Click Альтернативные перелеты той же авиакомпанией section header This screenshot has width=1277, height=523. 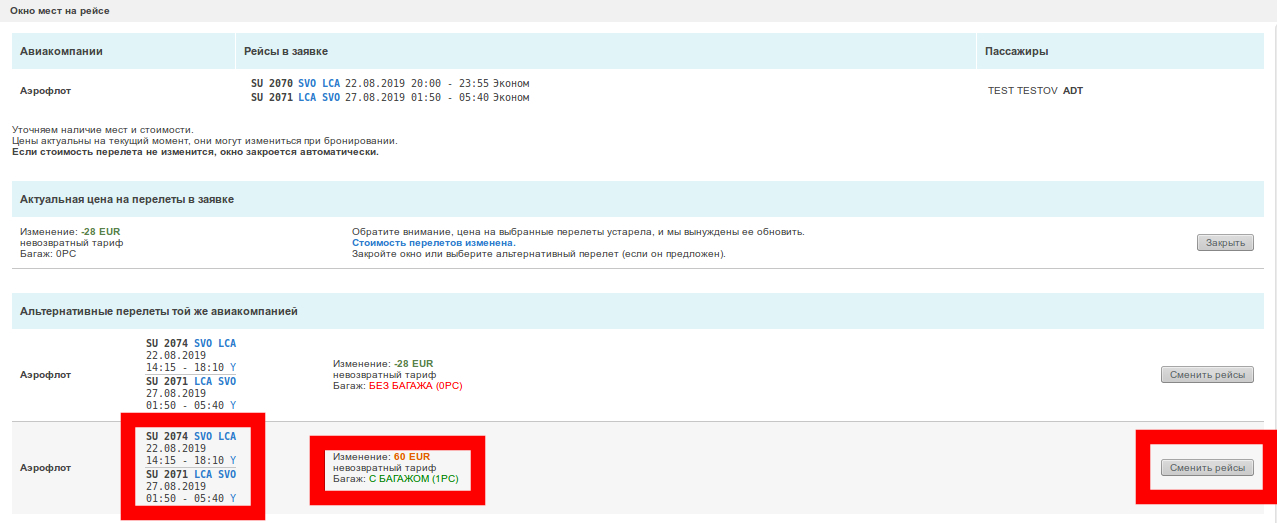pyautogui.click(x=158, y=311)
